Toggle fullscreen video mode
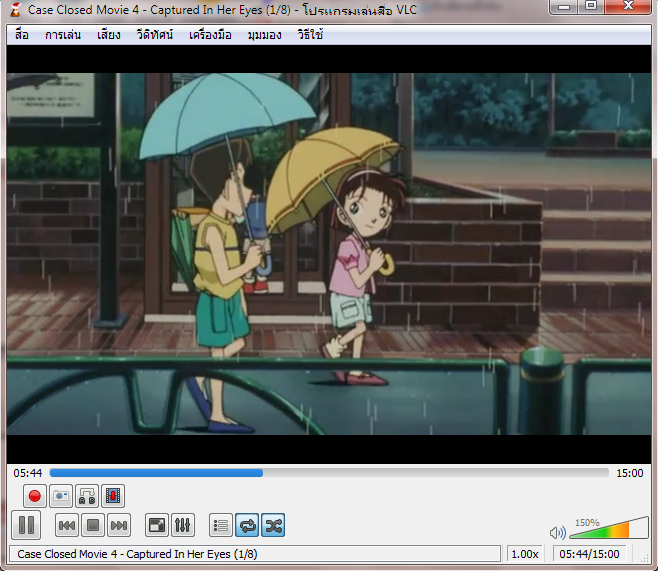658x571 pixels. [157, 525]
